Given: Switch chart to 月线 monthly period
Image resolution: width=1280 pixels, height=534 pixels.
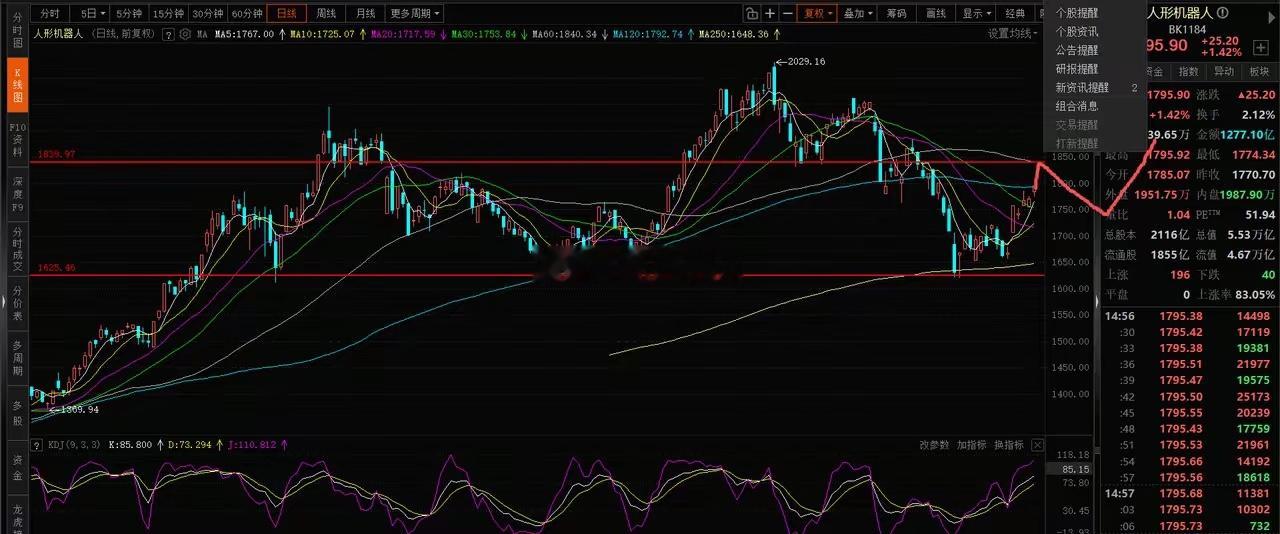Looking at the screenshot, I should pyautogui.click(x=365, y=13).
